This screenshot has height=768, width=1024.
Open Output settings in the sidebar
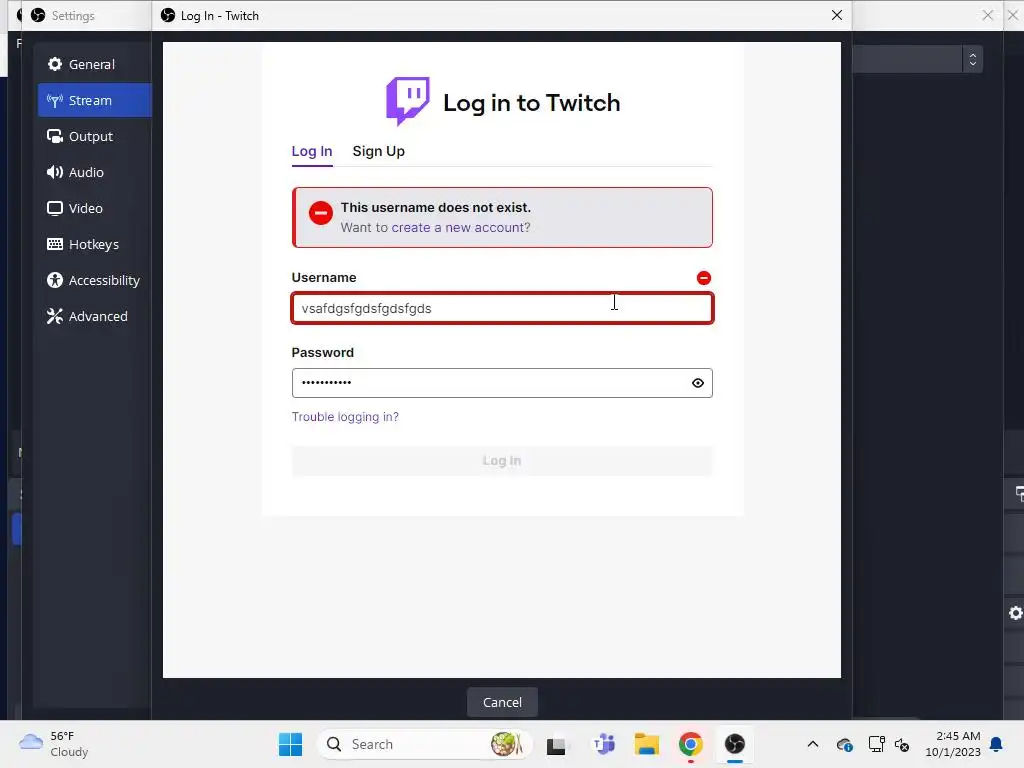click(94, 136)
